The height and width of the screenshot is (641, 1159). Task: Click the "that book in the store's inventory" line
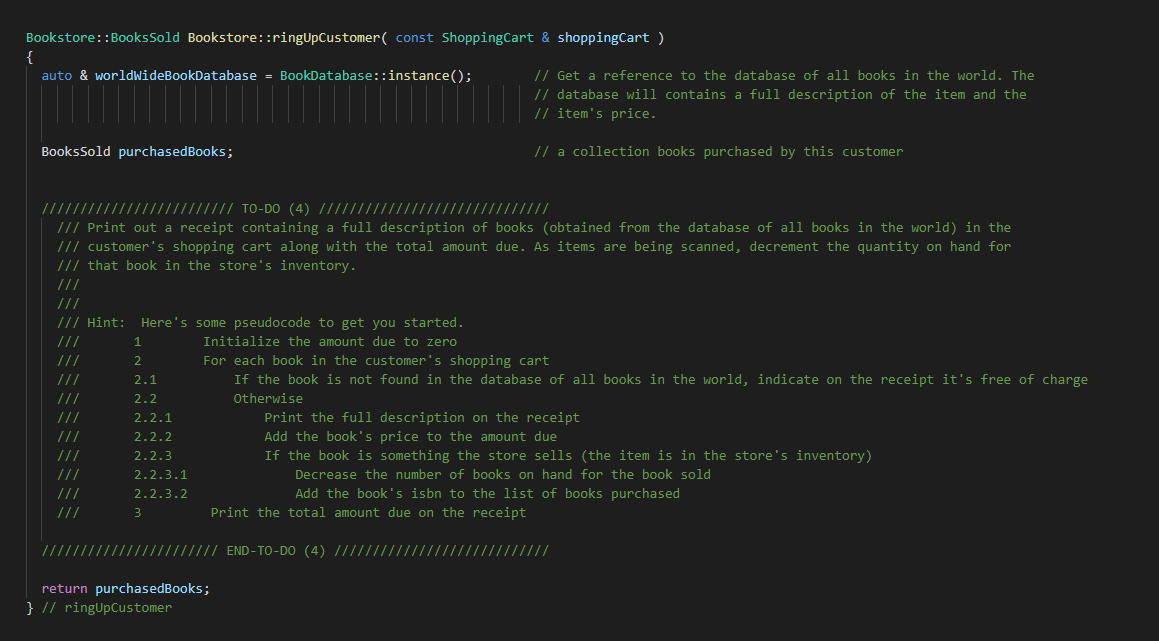[x=206, y=265]
